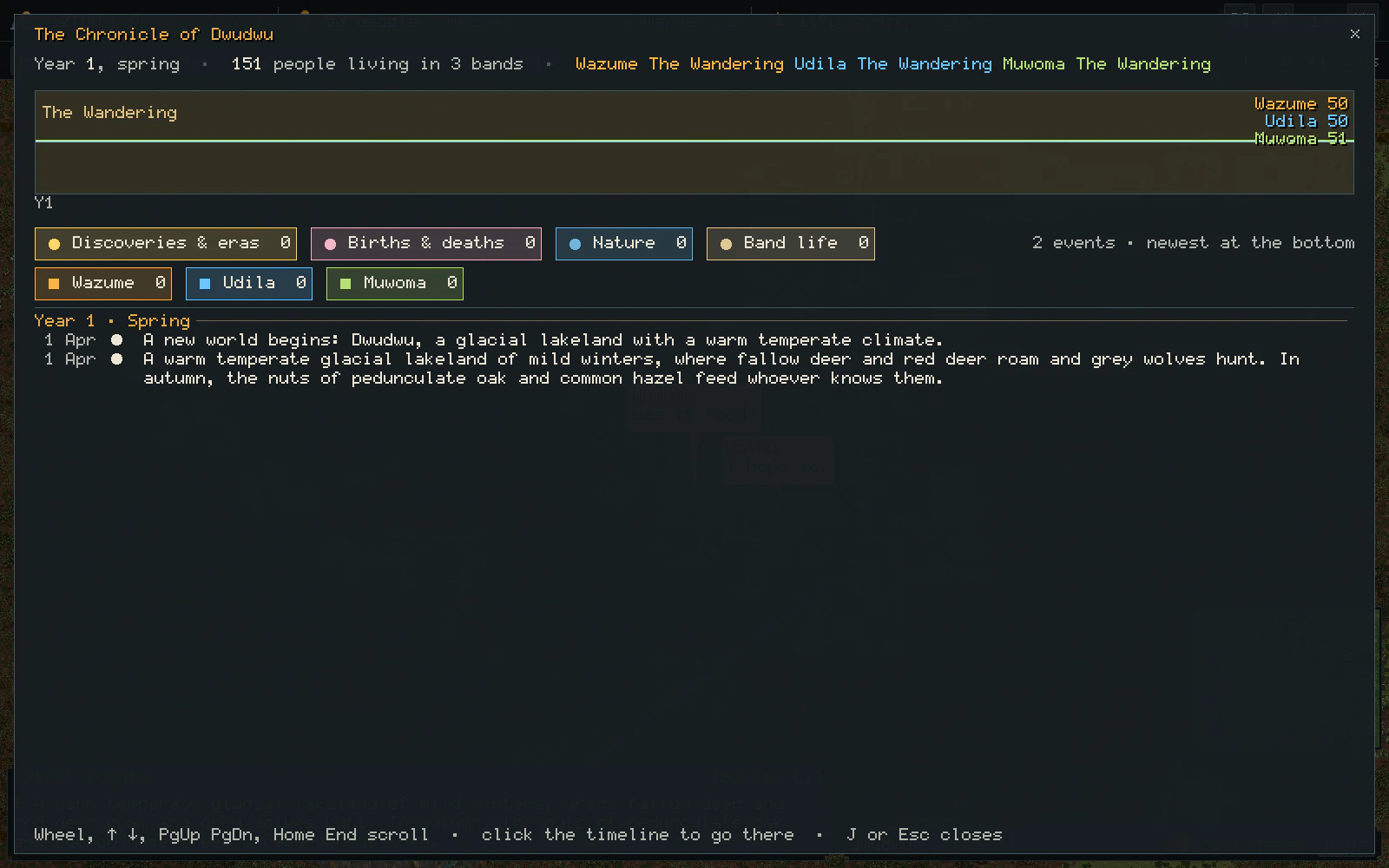Close the Chronicle window with the X

tap(1355, 34)
